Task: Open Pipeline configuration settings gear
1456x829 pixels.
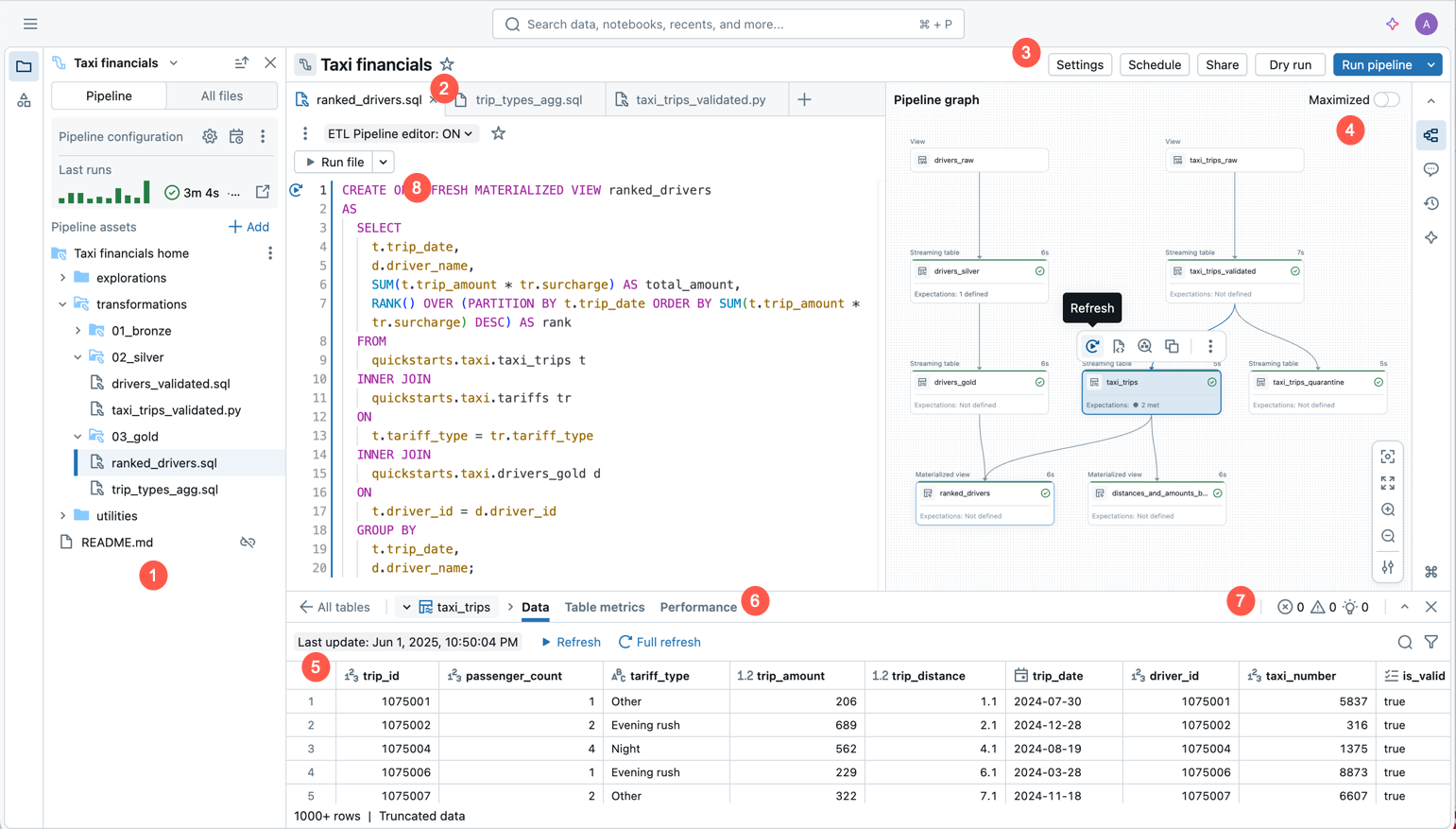Action: 209,136
